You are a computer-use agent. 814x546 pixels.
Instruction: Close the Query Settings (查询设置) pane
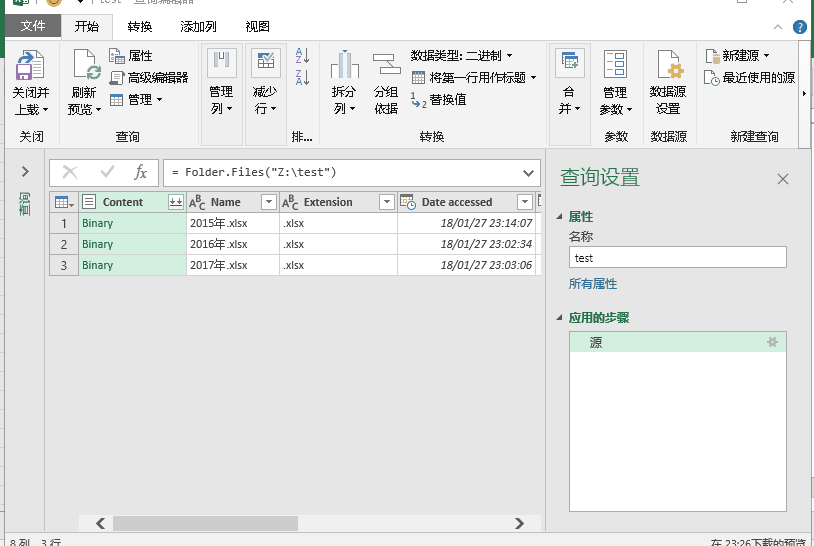click(x=783, y=179)
